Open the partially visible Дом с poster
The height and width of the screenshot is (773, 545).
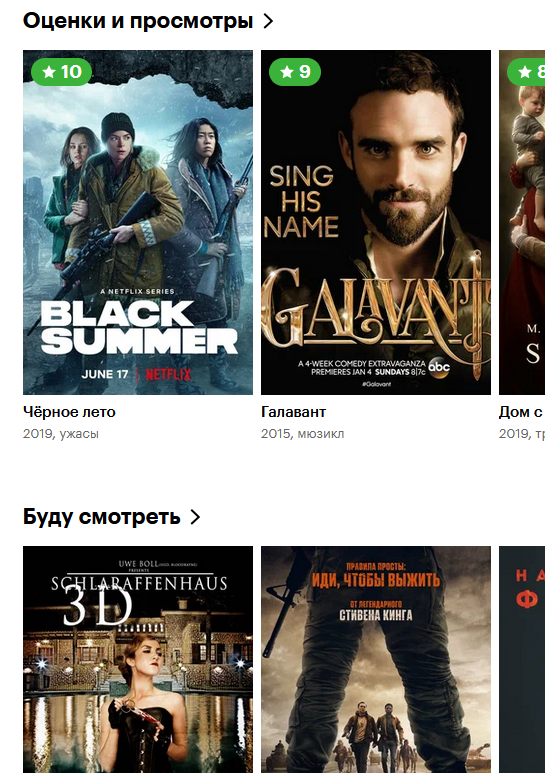click(522, 222)
